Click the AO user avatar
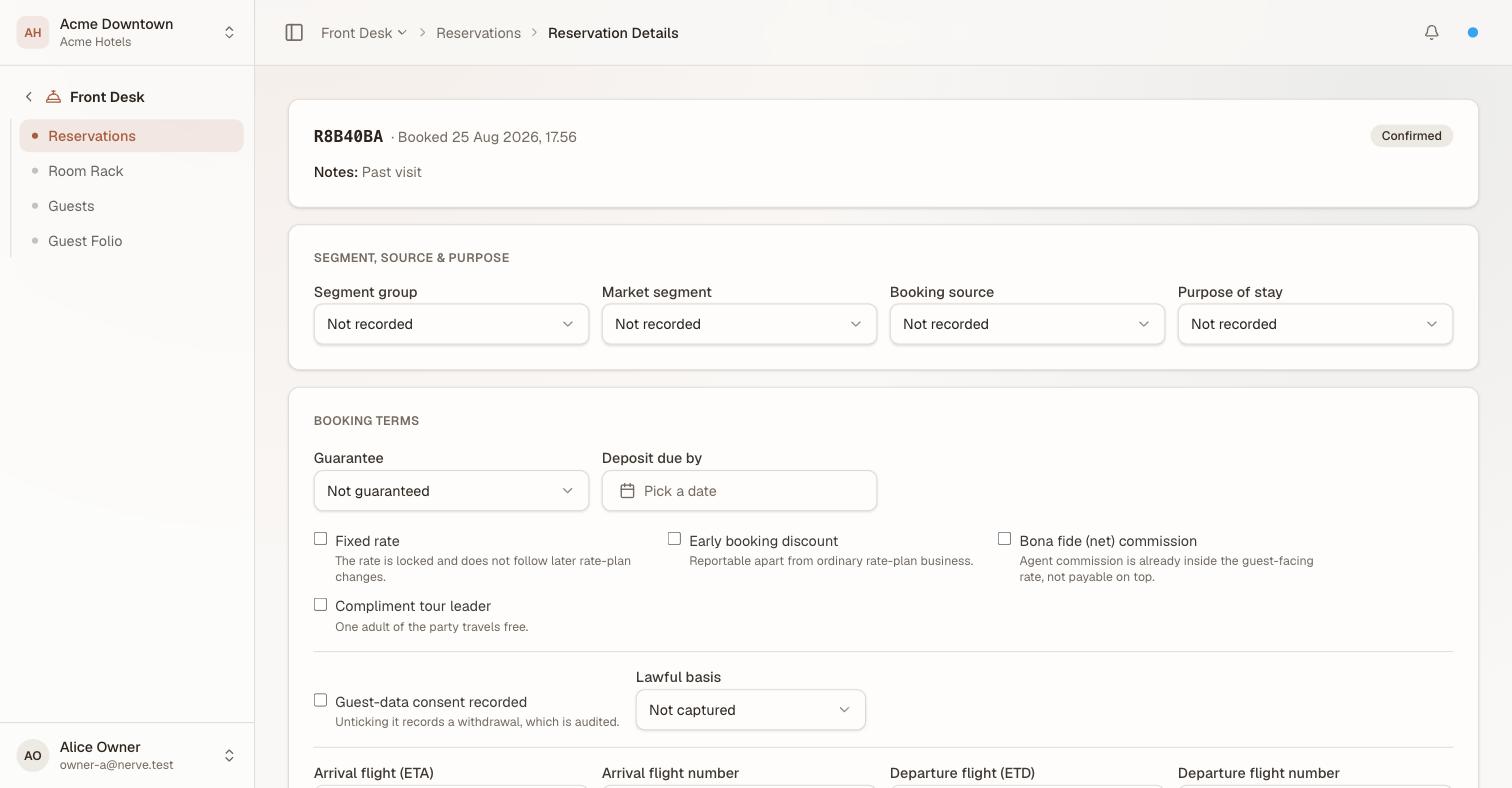The height and width of the screenshot is (788, 1512). (x=33, y=756)
